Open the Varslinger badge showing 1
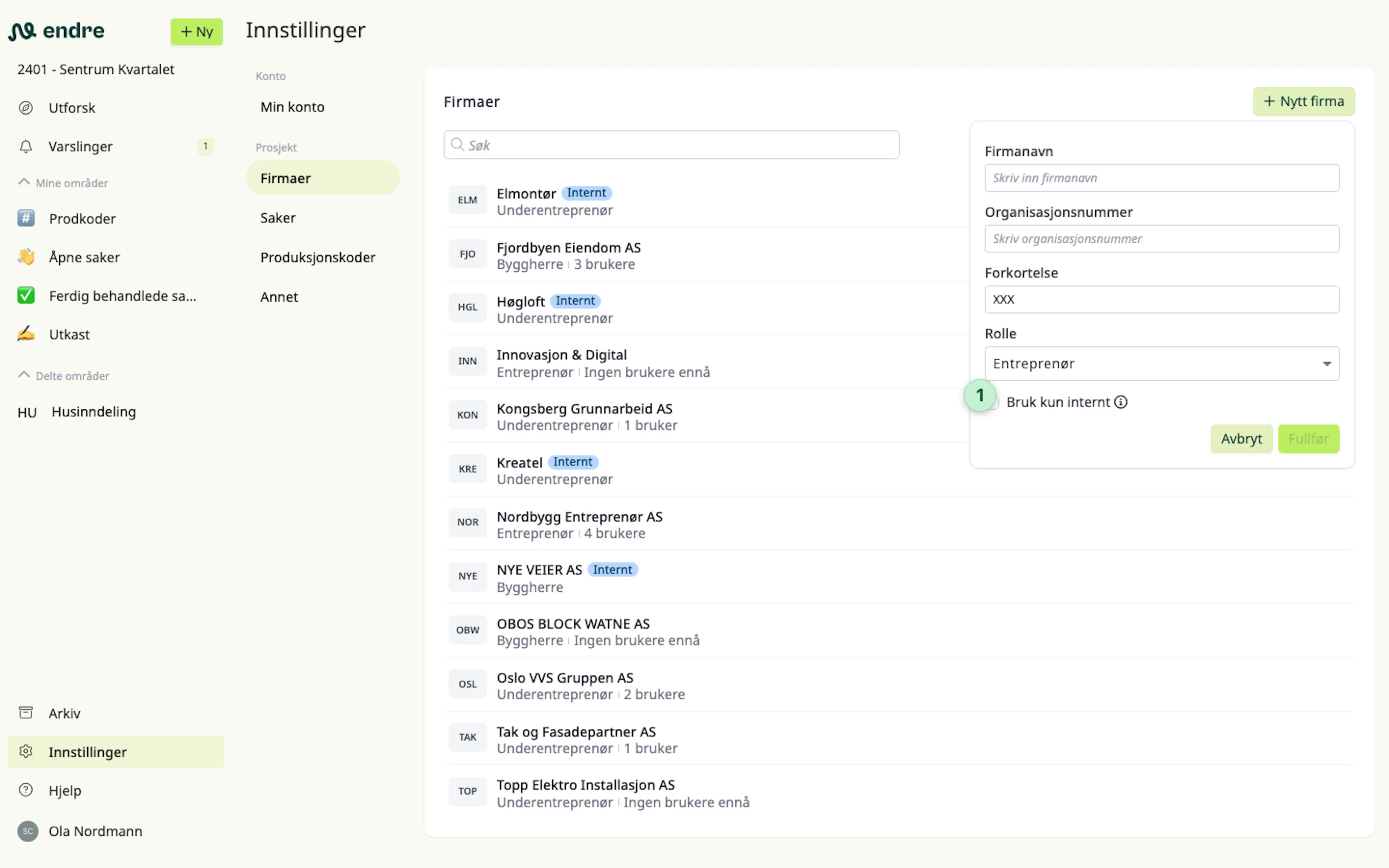 click(x=205, y=146)
